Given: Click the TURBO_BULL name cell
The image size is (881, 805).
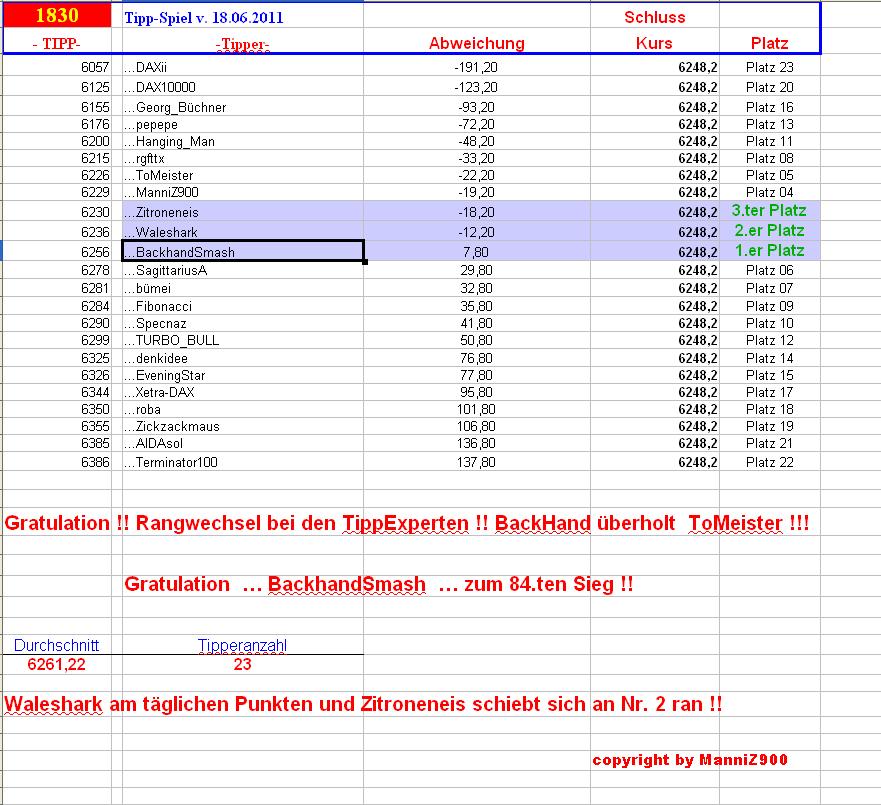Looking at the screenshot, I should tap(243, 340).
